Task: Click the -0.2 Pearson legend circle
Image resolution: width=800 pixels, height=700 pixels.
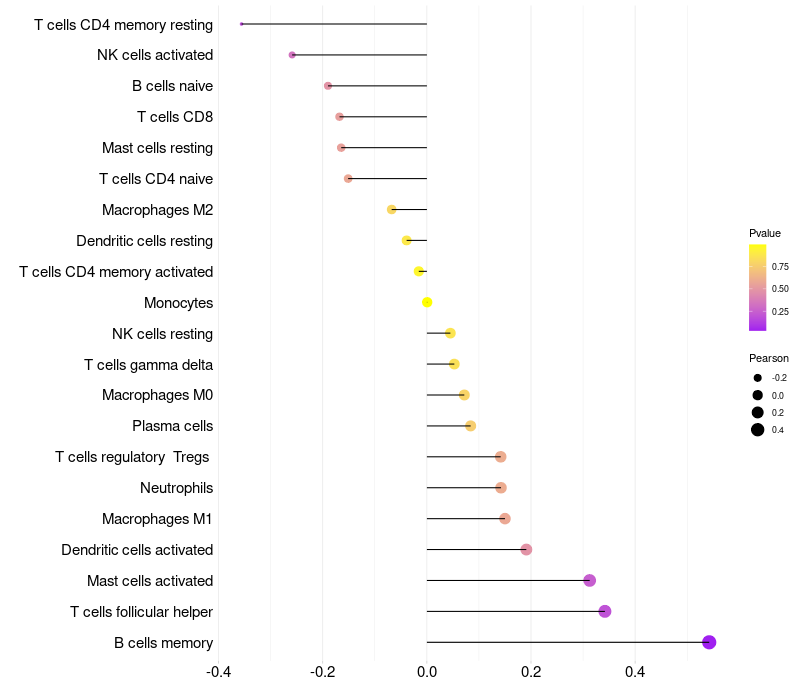Action: coord(758,378)
